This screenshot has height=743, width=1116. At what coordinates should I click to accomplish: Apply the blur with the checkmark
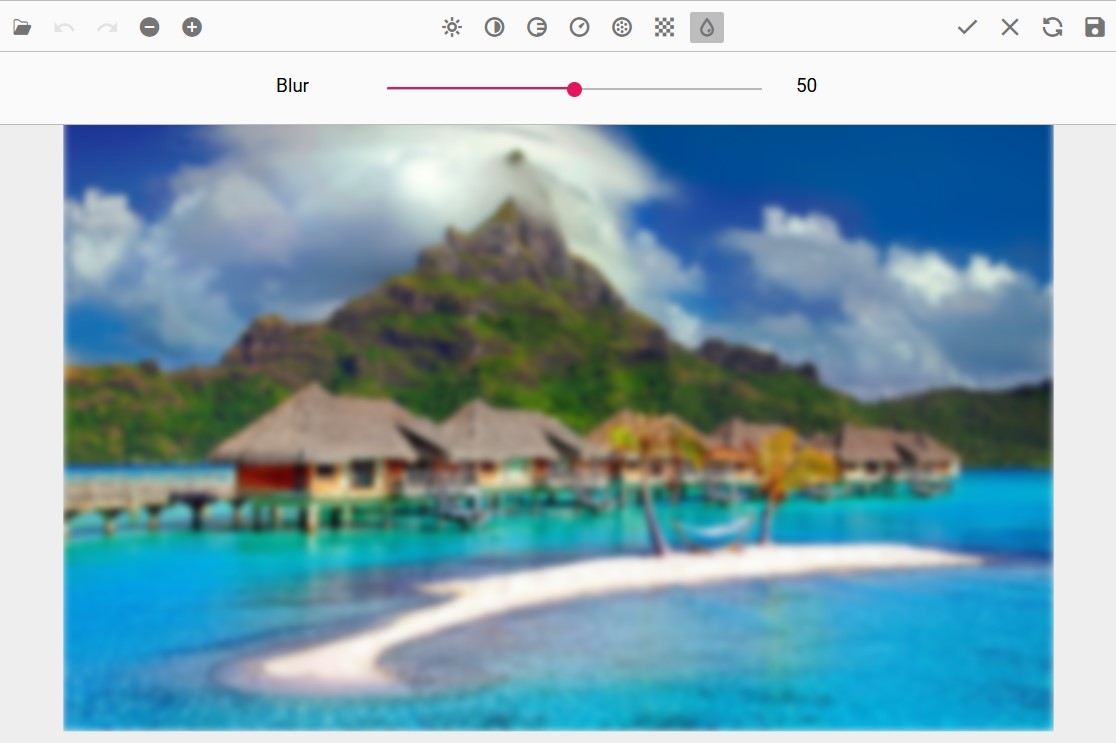967,27
